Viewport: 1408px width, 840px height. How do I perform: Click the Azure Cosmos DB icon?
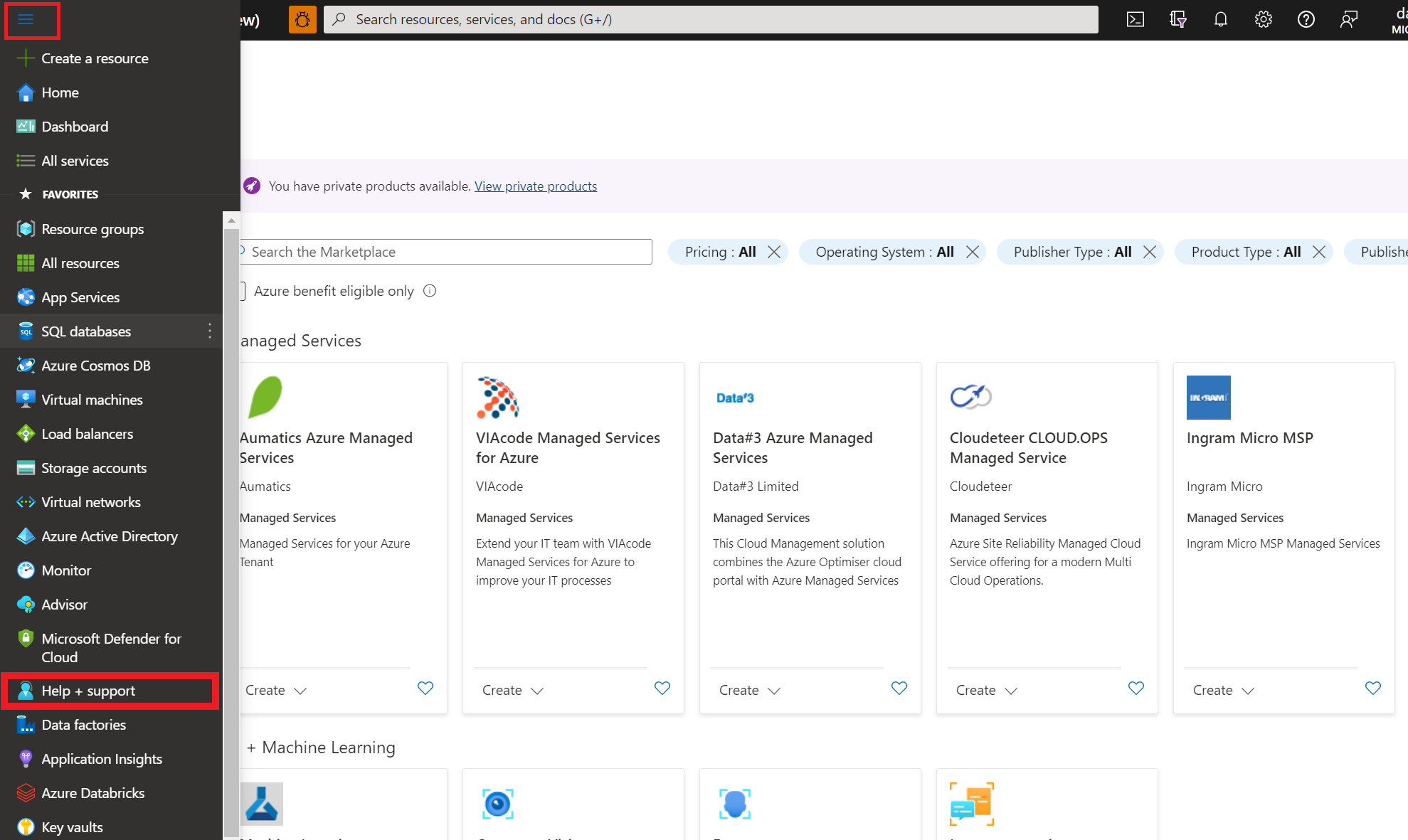(25, 365)
